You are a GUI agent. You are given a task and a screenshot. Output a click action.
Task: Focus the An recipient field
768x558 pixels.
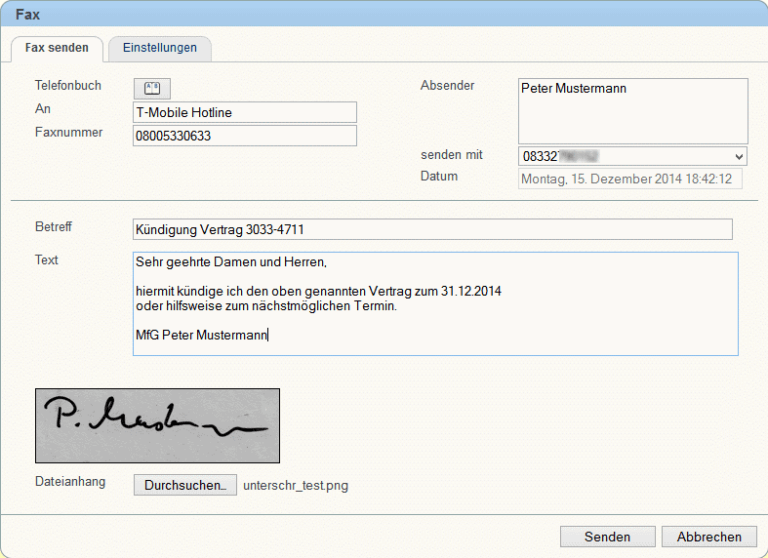244,112
